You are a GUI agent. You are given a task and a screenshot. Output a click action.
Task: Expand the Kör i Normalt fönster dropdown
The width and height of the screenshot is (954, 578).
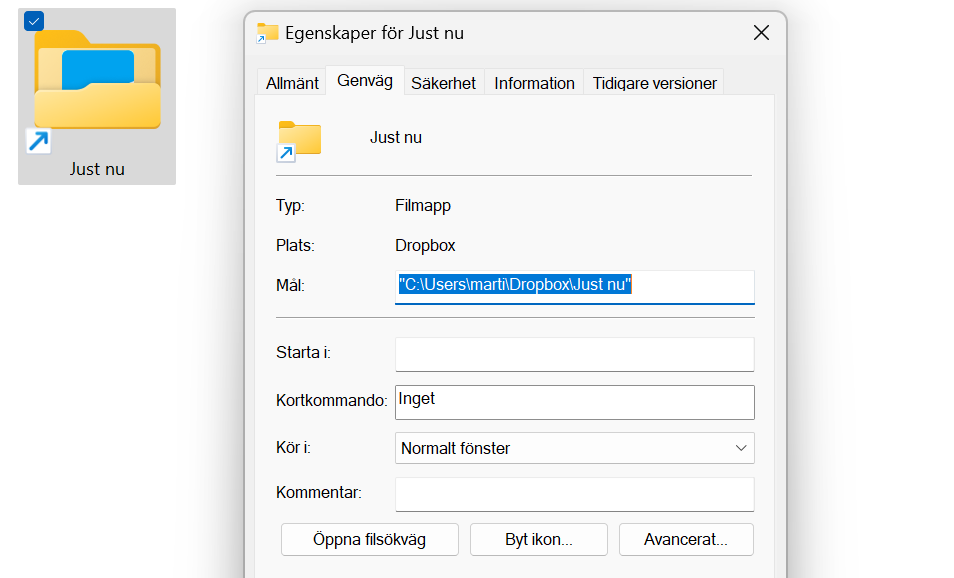click(574, 448)
